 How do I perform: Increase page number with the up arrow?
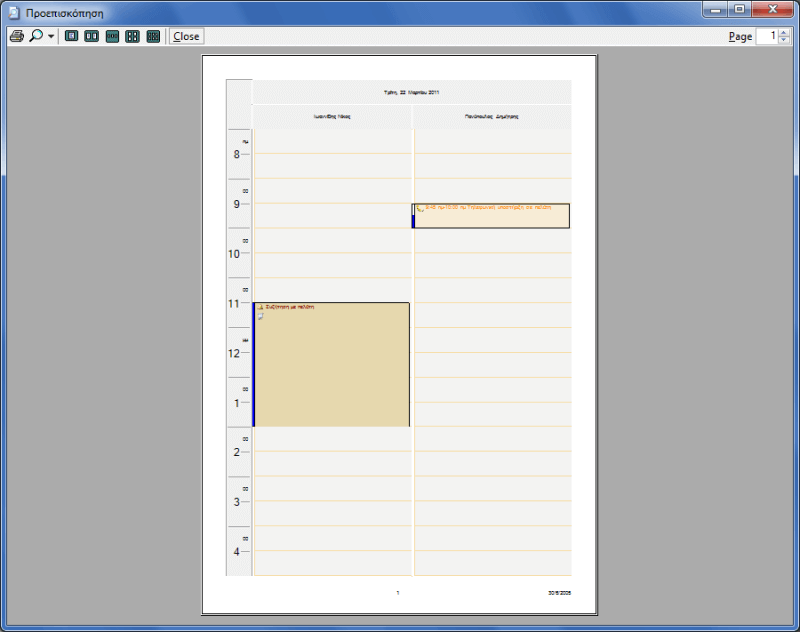tap(783, 32)
